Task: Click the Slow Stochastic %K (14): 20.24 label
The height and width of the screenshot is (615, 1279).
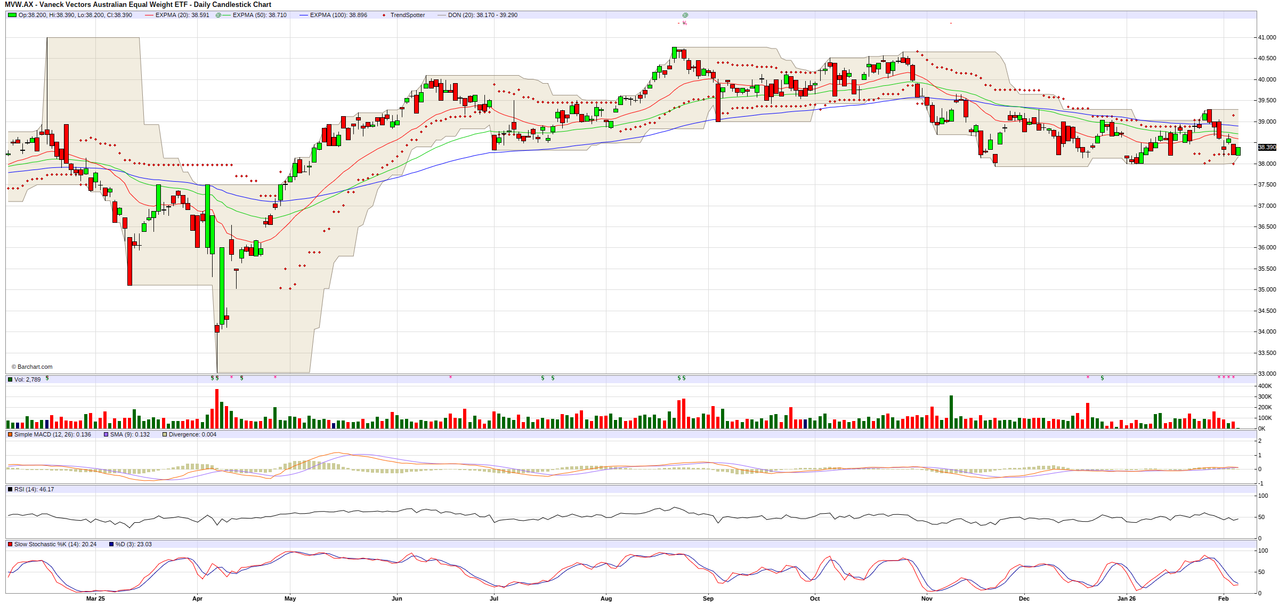Action: pyautogui.click(x=56, y=544)
